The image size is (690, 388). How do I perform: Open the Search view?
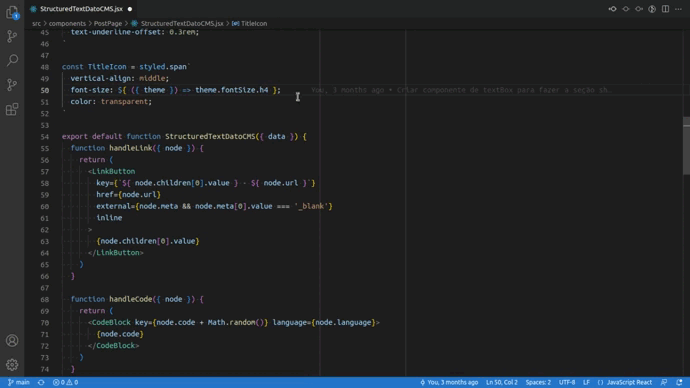click(12, 60)
